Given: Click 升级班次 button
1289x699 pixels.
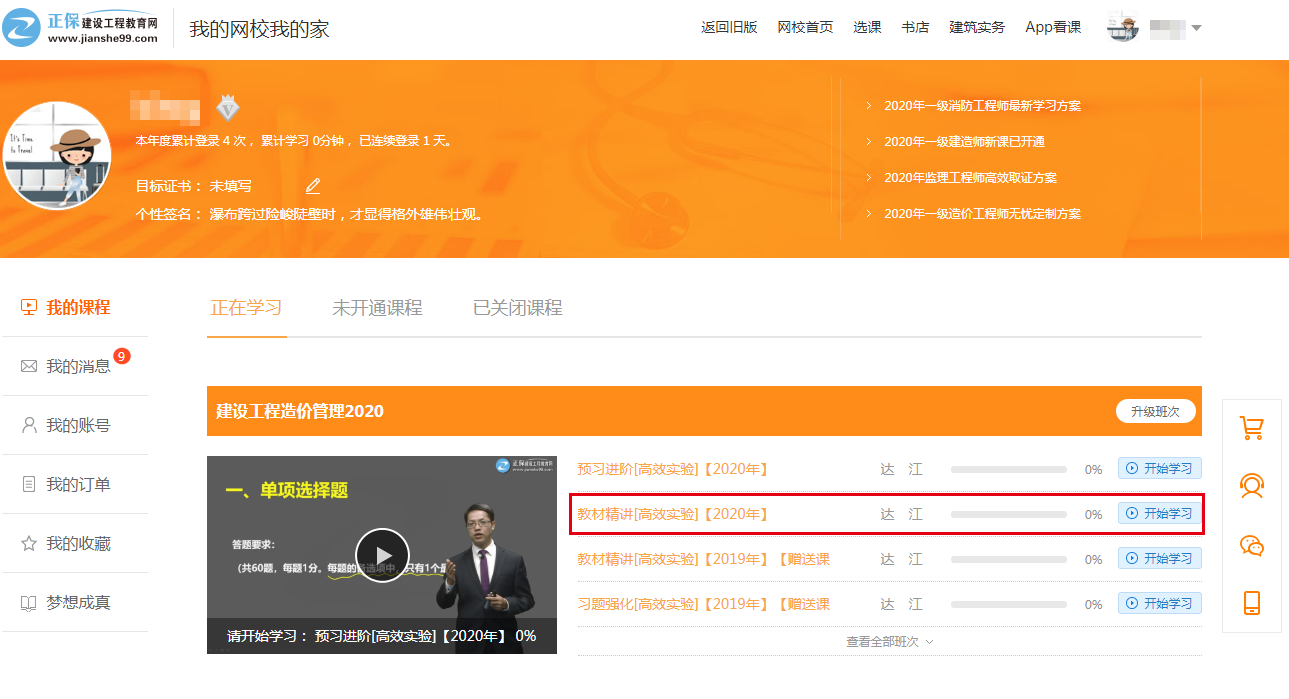Looking at the screenshot, I should coord(1155,412).
